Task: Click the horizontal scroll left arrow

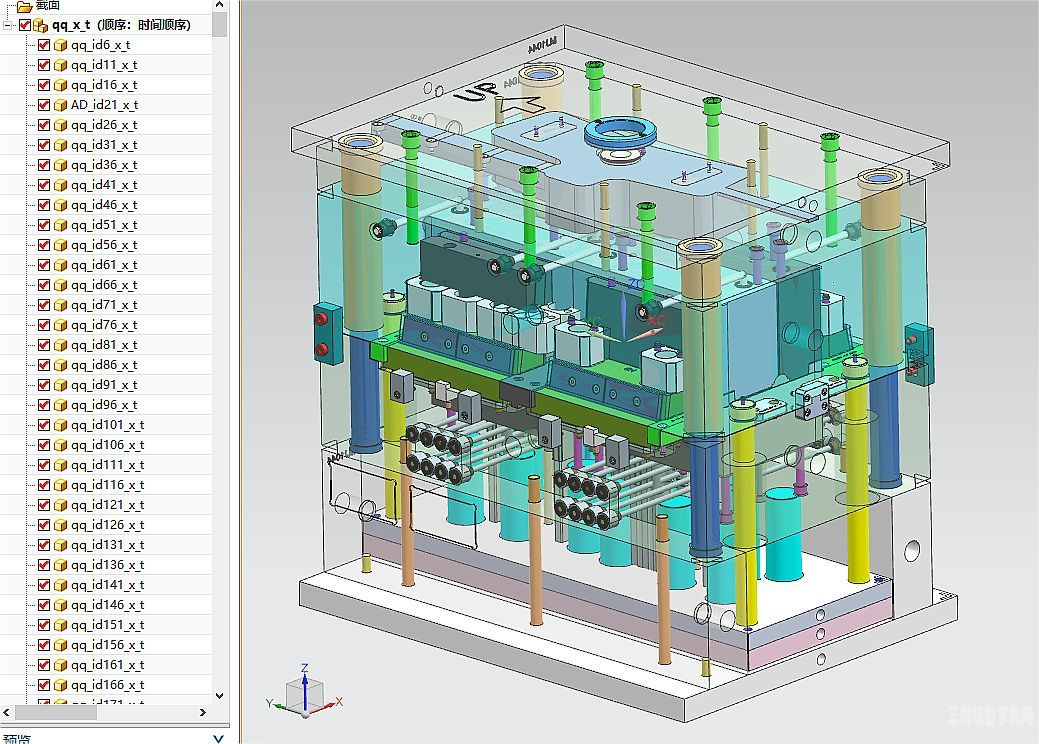Action: click(7, 713)
